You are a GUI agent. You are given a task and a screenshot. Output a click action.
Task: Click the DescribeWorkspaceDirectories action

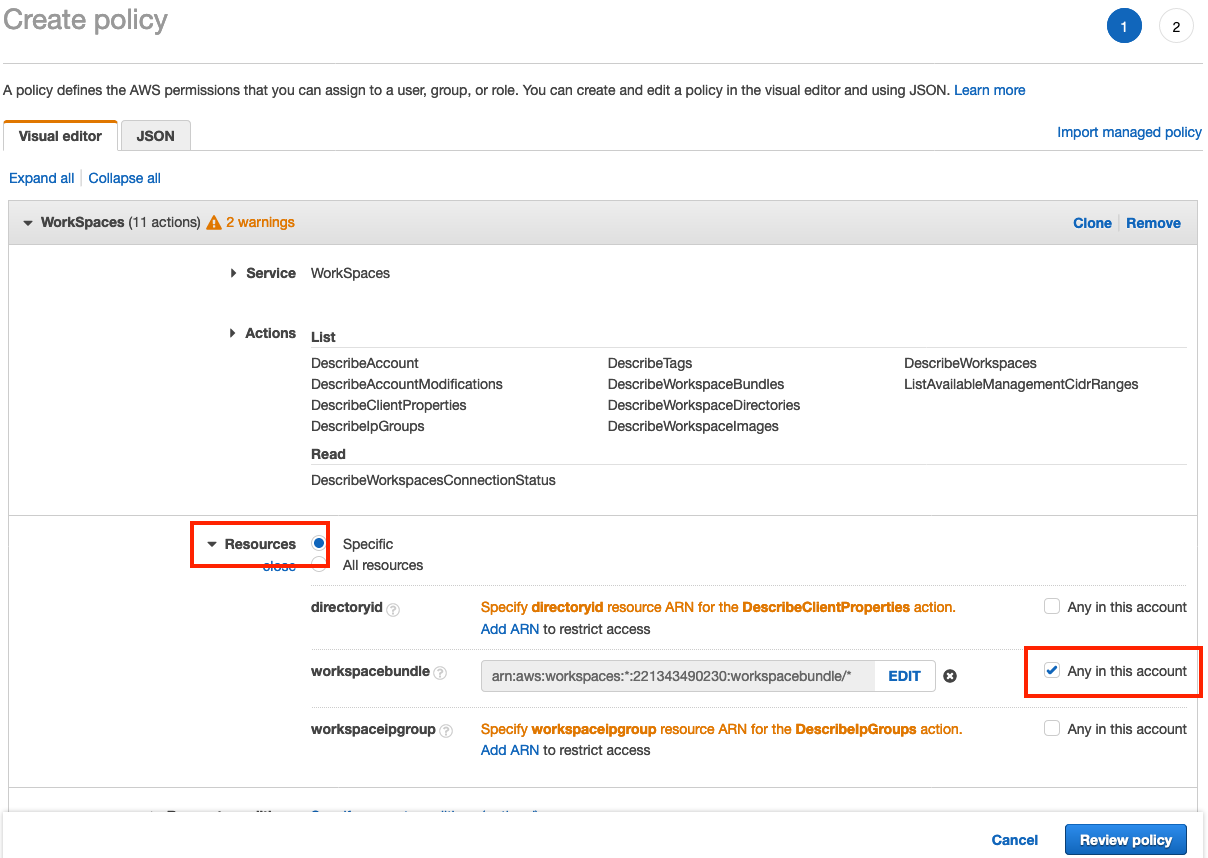click(x=704, y=405)
